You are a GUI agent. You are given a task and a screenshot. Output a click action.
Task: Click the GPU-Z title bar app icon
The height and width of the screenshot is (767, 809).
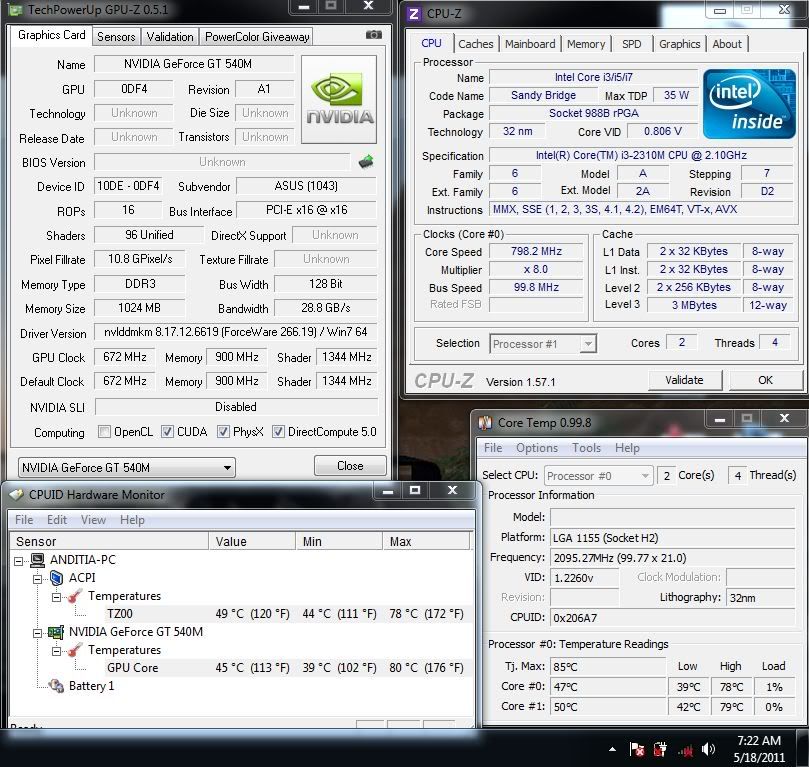click(x=15, y=10)
